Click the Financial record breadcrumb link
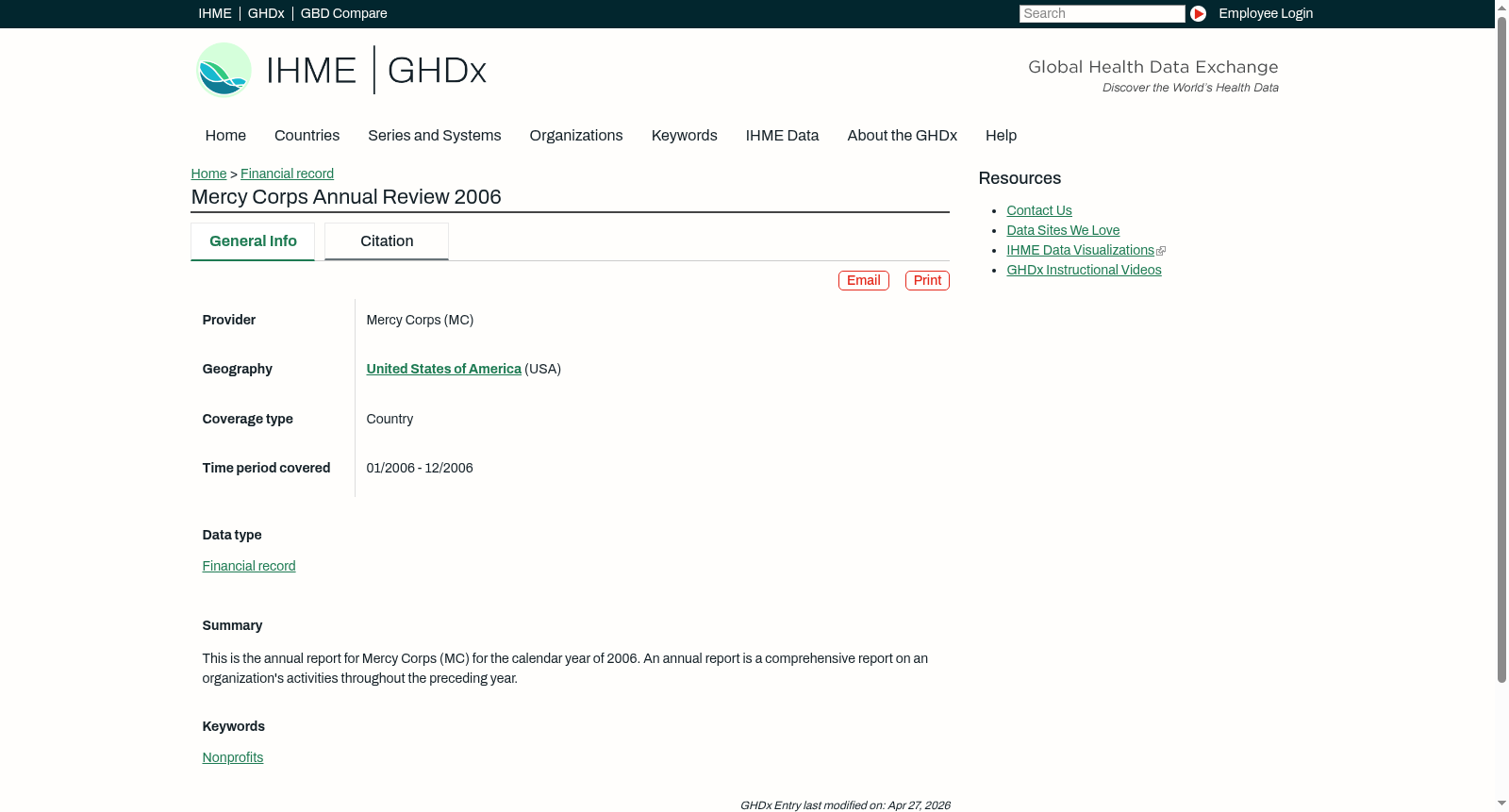1509x812 pixels. click(287, 174)
